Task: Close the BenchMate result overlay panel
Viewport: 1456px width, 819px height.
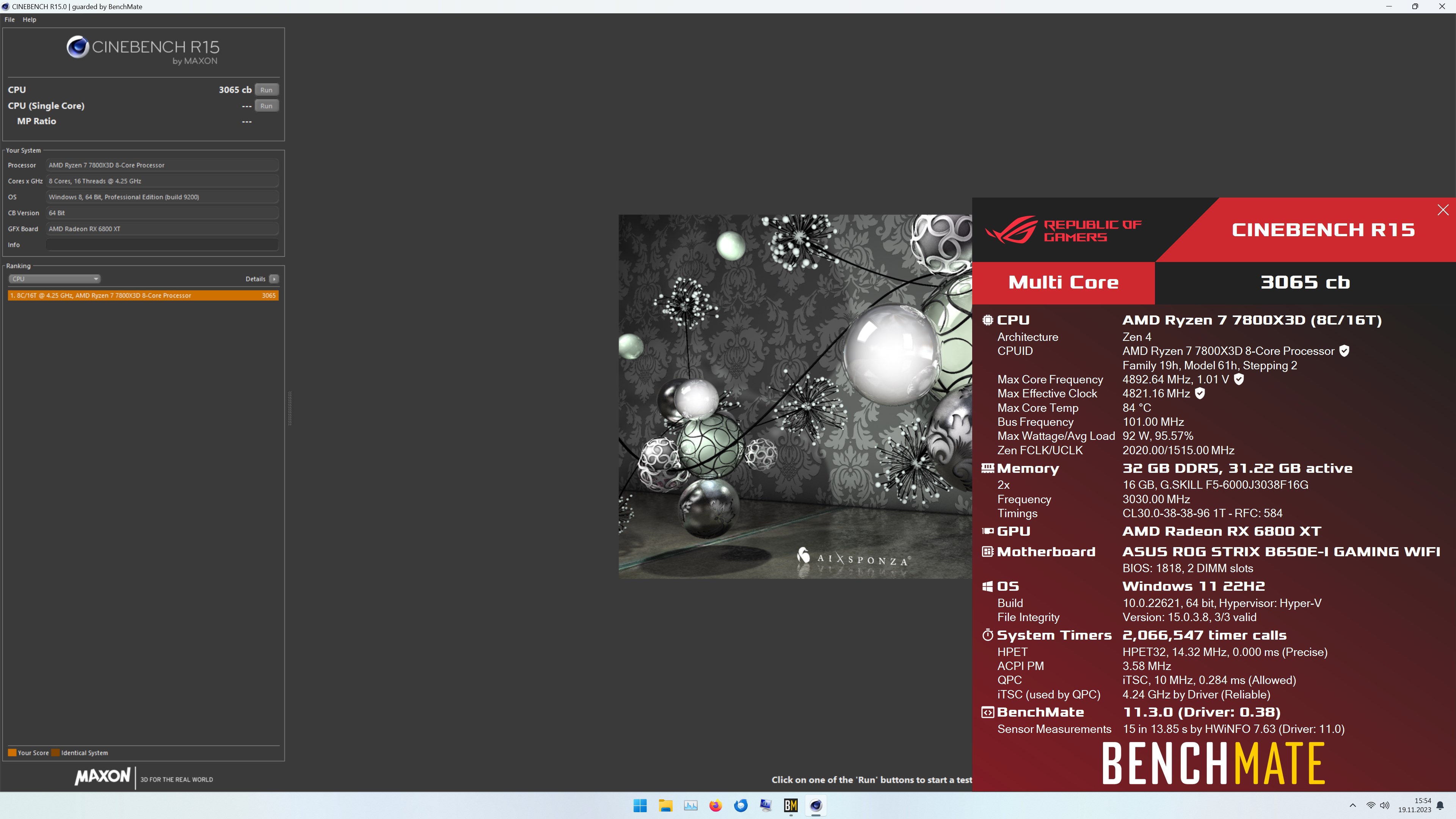Action: click(1442, 210)
